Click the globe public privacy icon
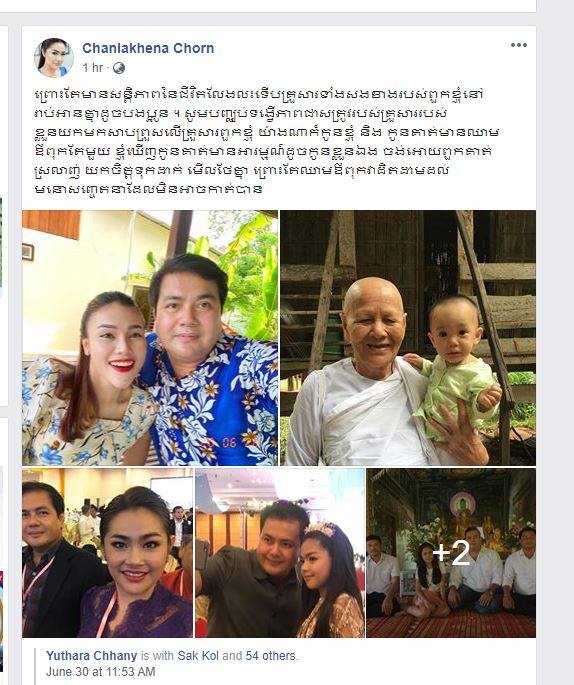This screenshot has height=685, width=574. [119, 68]
